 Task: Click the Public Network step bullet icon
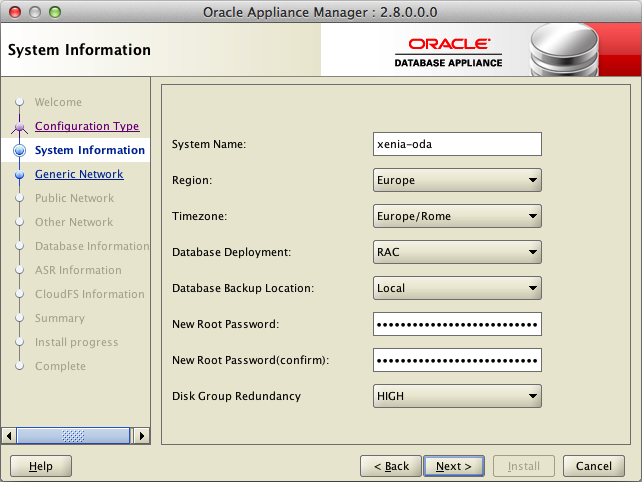(x=19, y=198)
